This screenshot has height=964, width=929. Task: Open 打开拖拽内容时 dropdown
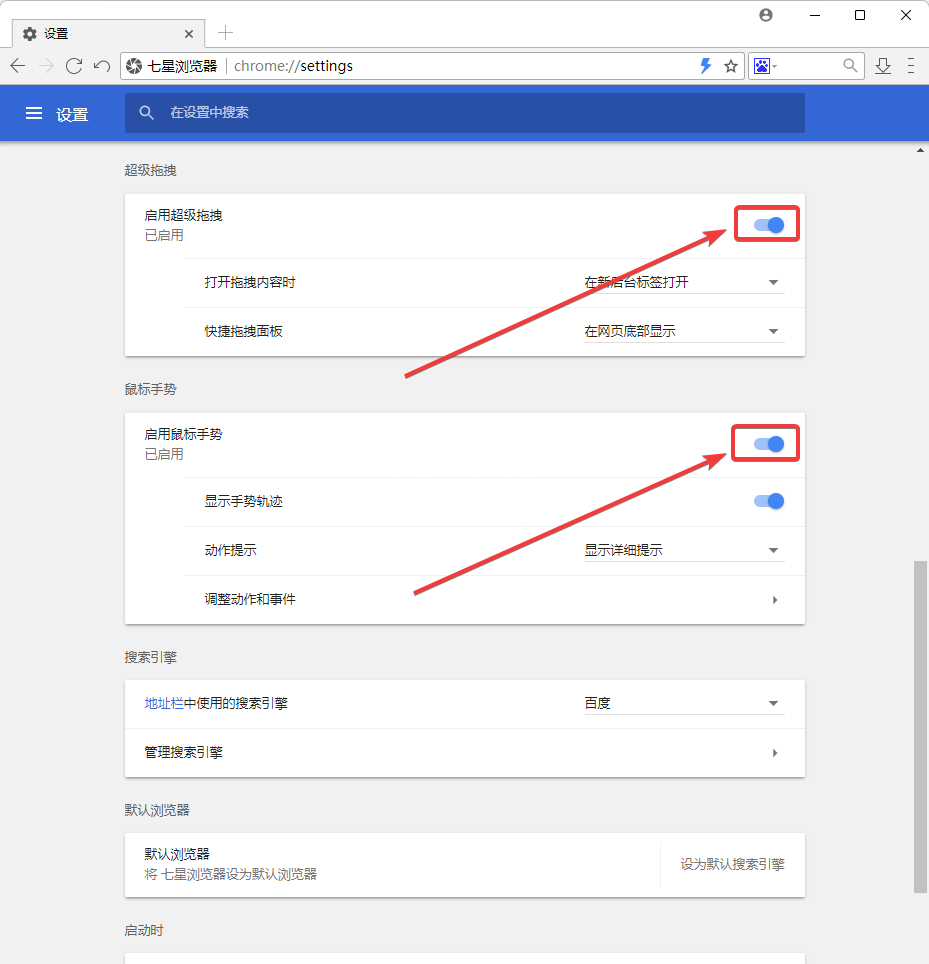(x=684, y=282)
